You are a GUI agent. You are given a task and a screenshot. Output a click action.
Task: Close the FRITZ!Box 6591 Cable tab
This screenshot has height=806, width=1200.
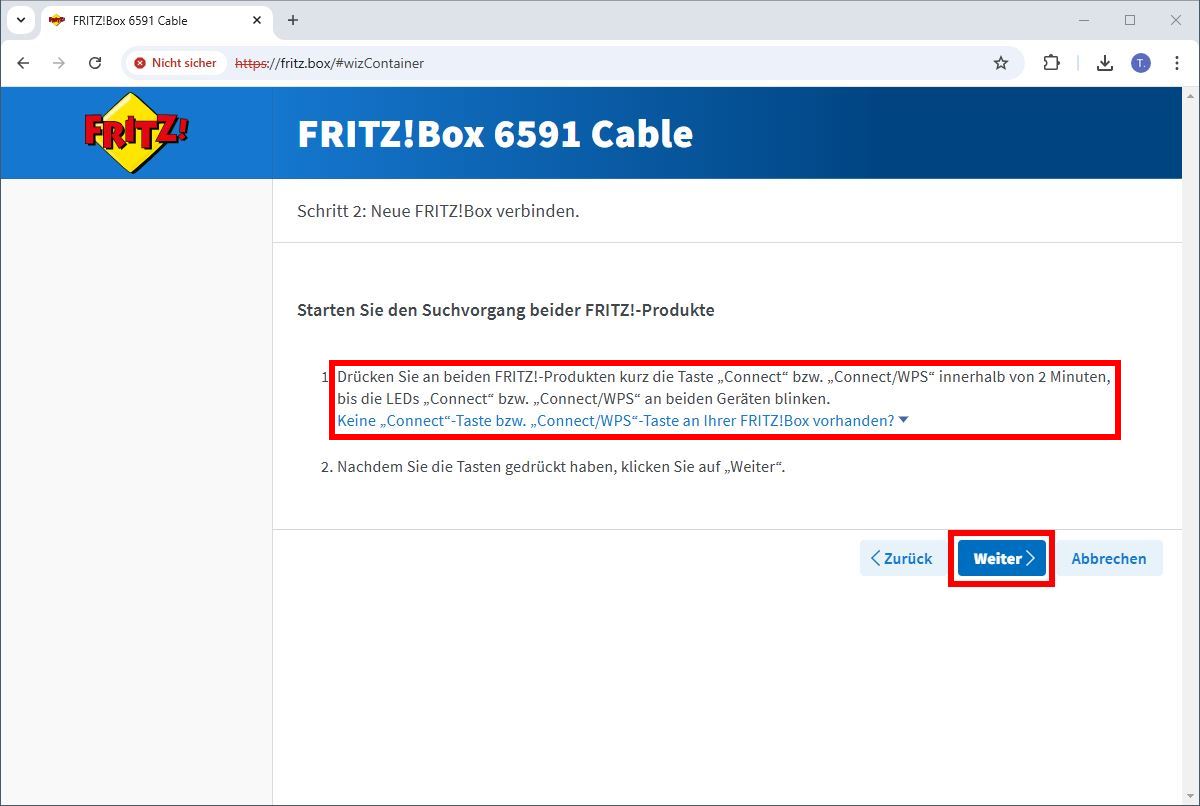[x=256, y=19]
